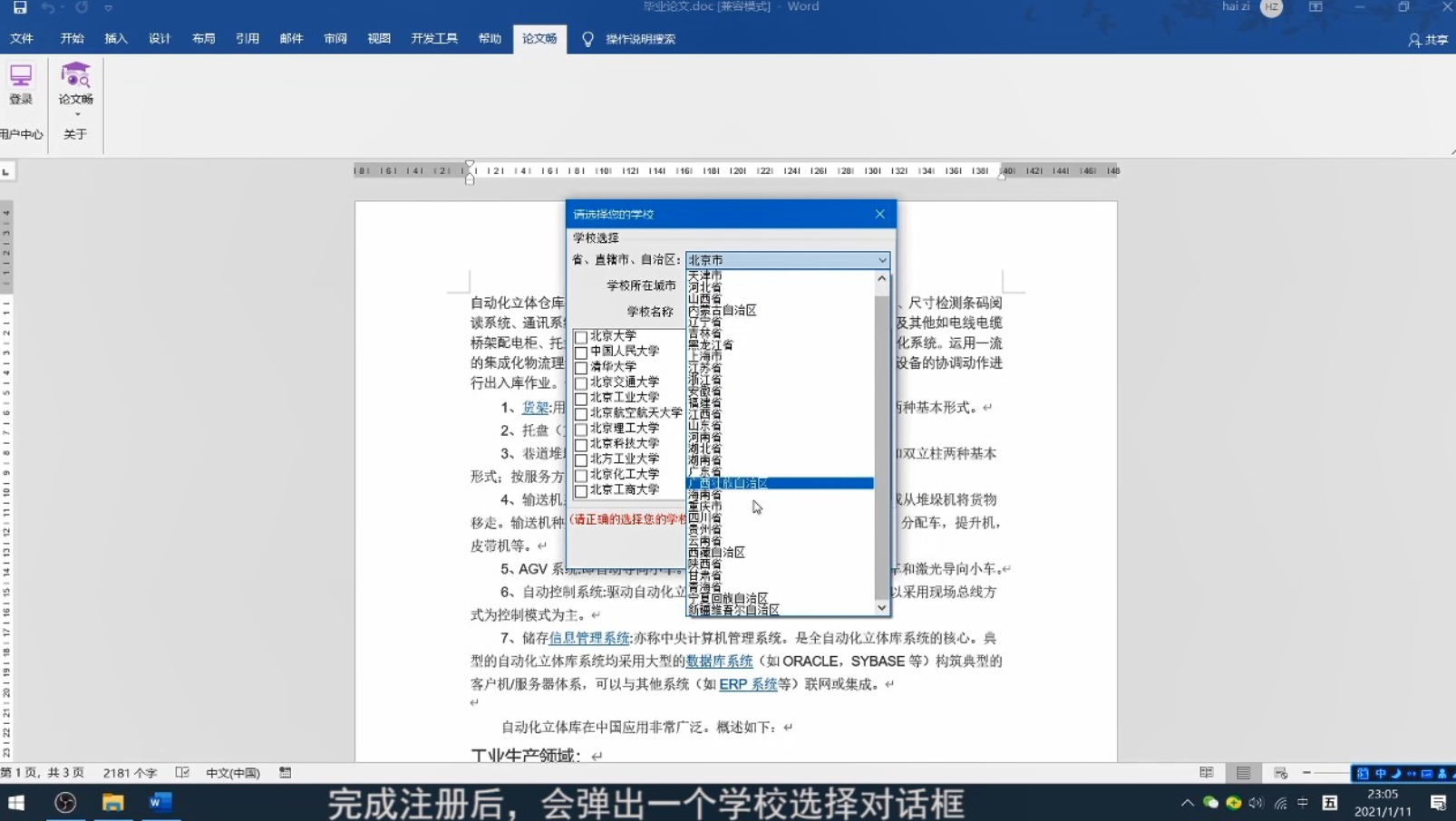Enable the 北京理工大学 checkbox
The height and width of the screenshot is (821, 1456).
pos(581,429)
